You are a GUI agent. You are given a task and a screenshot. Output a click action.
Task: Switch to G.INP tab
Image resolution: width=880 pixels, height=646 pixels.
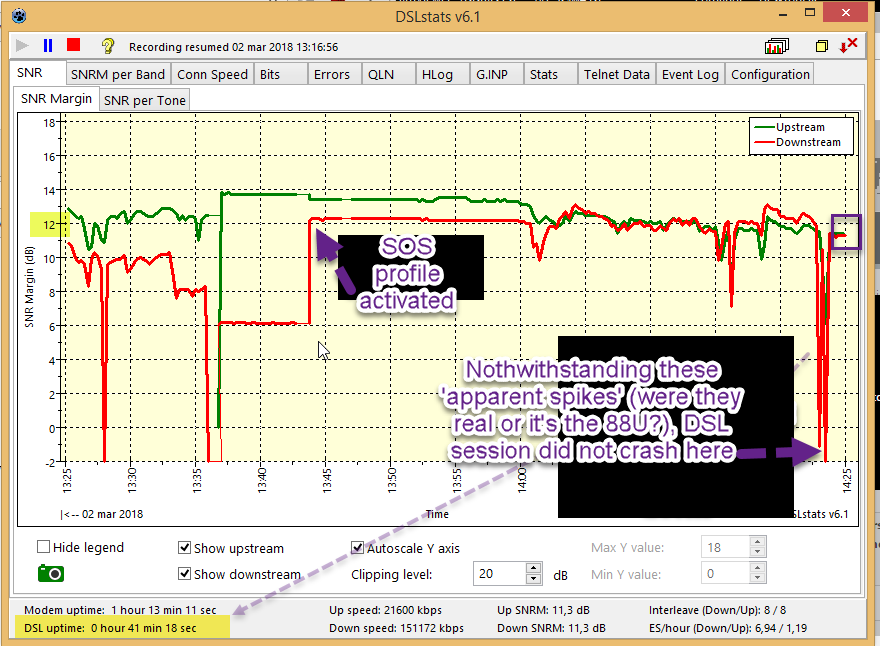click(496, 75)
